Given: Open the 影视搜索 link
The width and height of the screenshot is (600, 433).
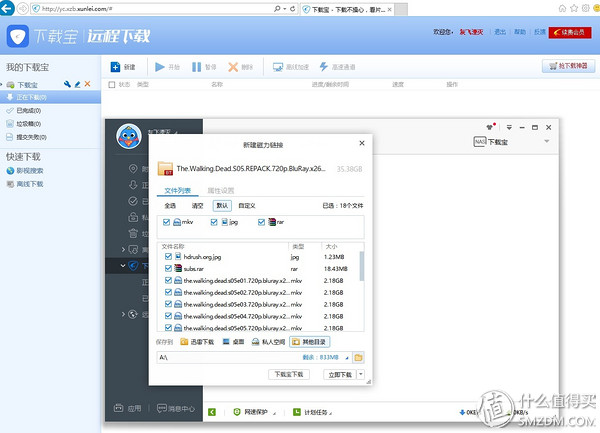Looking at the screenshot, I should click(x=30, y=171).
